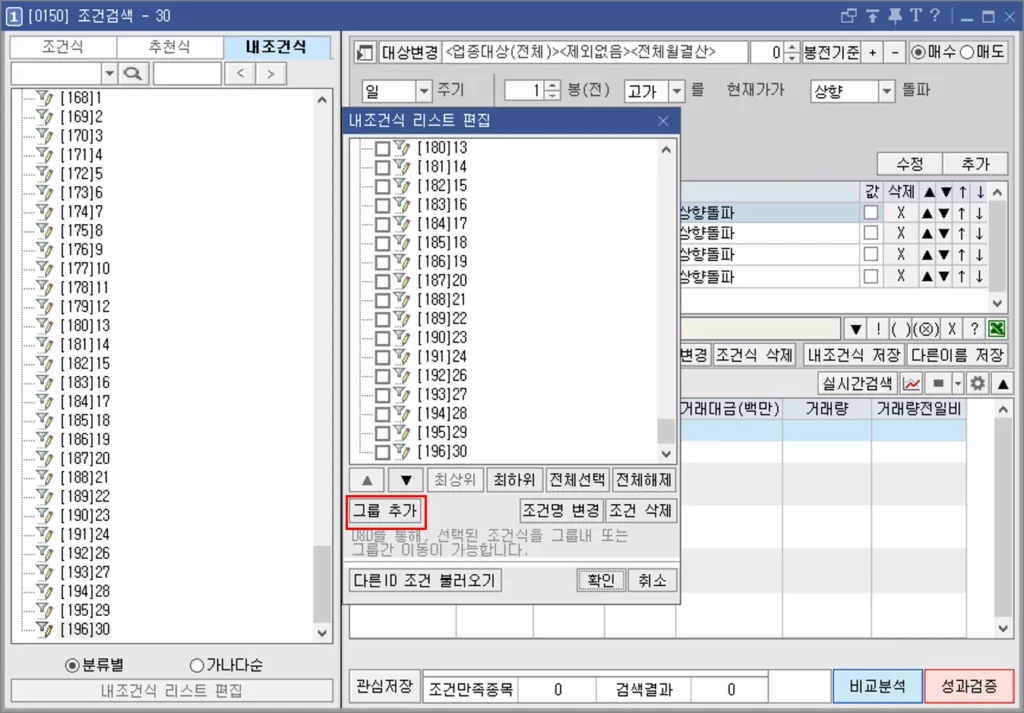Move selected item down in list editor
The image size is (1024, 713).
(406, 481)
